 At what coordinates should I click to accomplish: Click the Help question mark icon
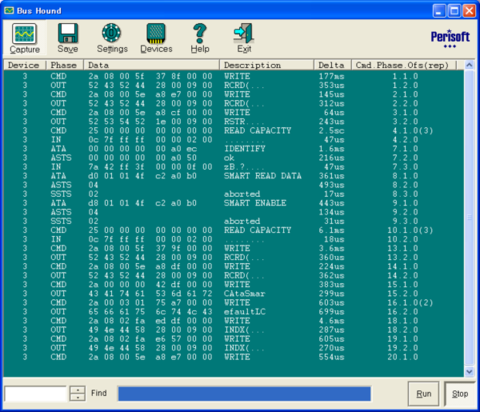(200, 33)
